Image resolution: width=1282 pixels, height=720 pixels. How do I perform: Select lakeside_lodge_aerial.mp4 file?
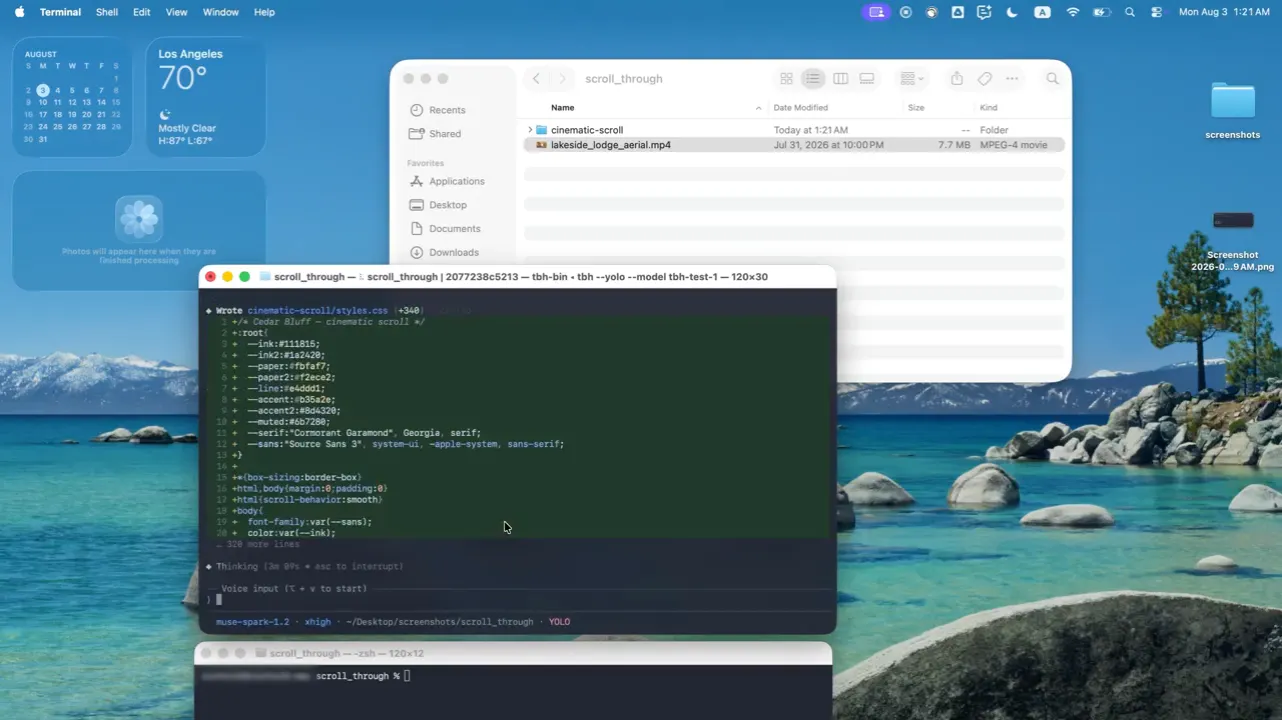pos(794,145)
